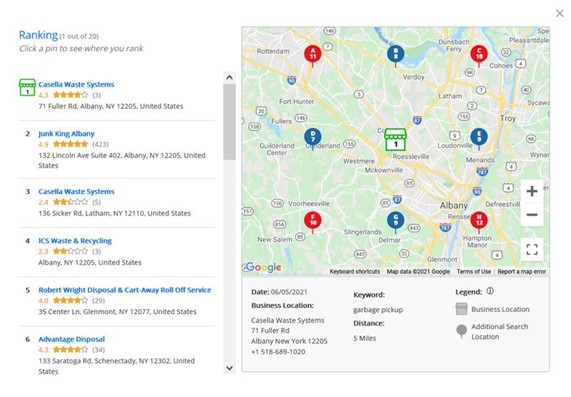
Task: Click the keyword value garbage pickup
Action: pyautogui.click(x=378, y=310)
